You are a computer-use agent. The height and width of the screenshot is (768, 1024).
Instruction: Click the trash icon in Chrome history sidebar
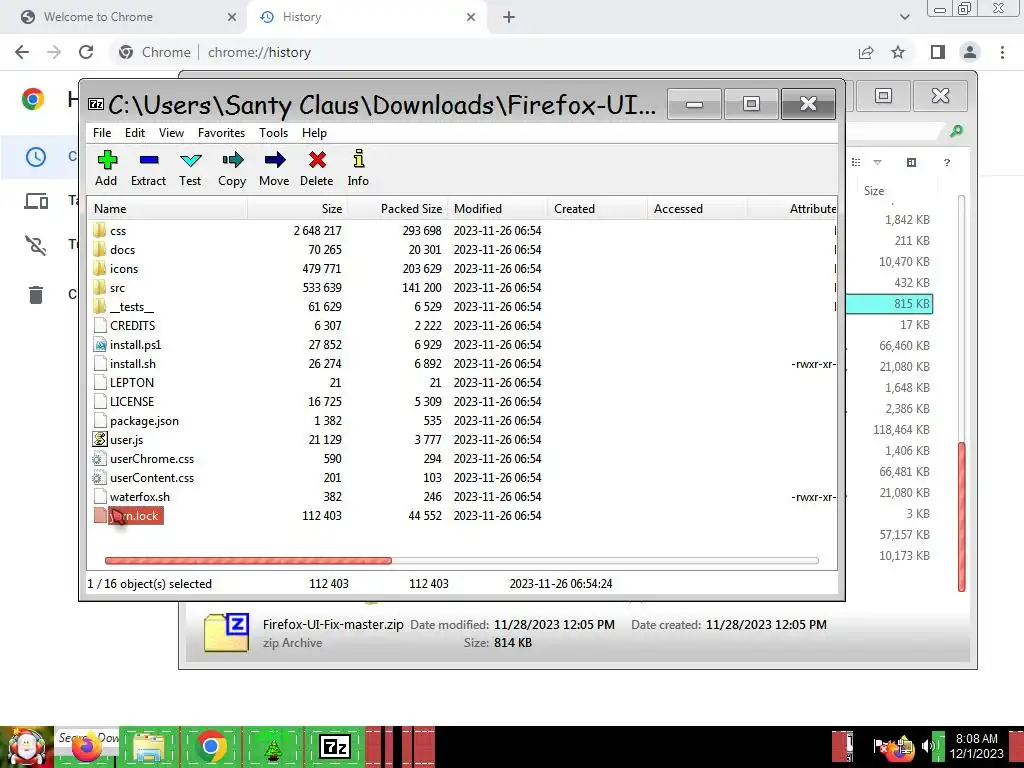(x=36, y=295)
